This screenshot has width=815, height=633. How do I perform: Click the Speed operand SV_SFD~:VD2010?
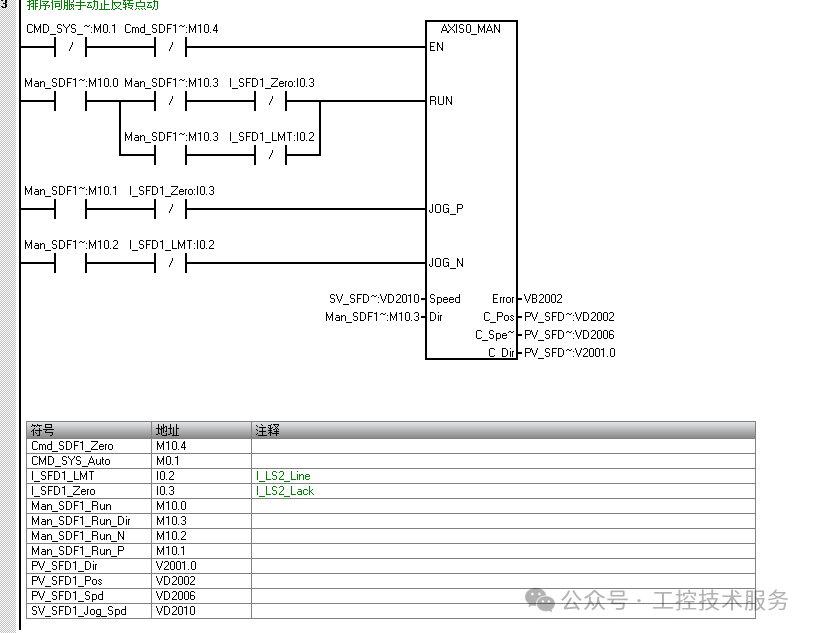[374, 299]
